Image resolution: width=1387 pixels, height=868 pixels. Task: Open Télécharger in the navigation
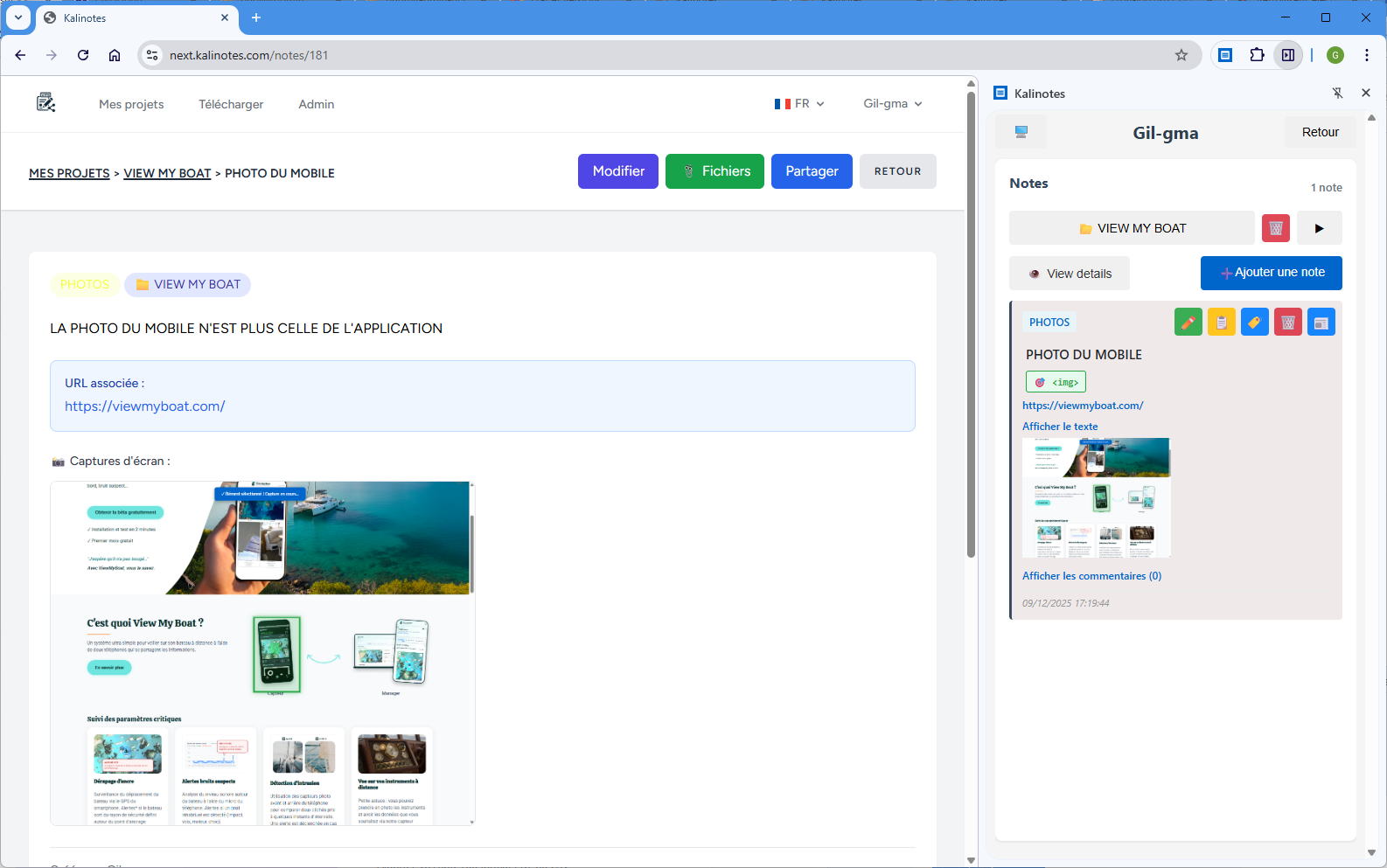pos(231,104)
